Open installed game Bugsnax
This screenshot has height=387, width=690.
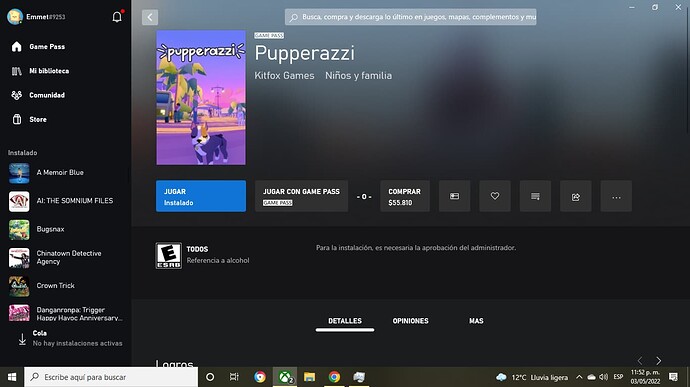click(66, 229)
